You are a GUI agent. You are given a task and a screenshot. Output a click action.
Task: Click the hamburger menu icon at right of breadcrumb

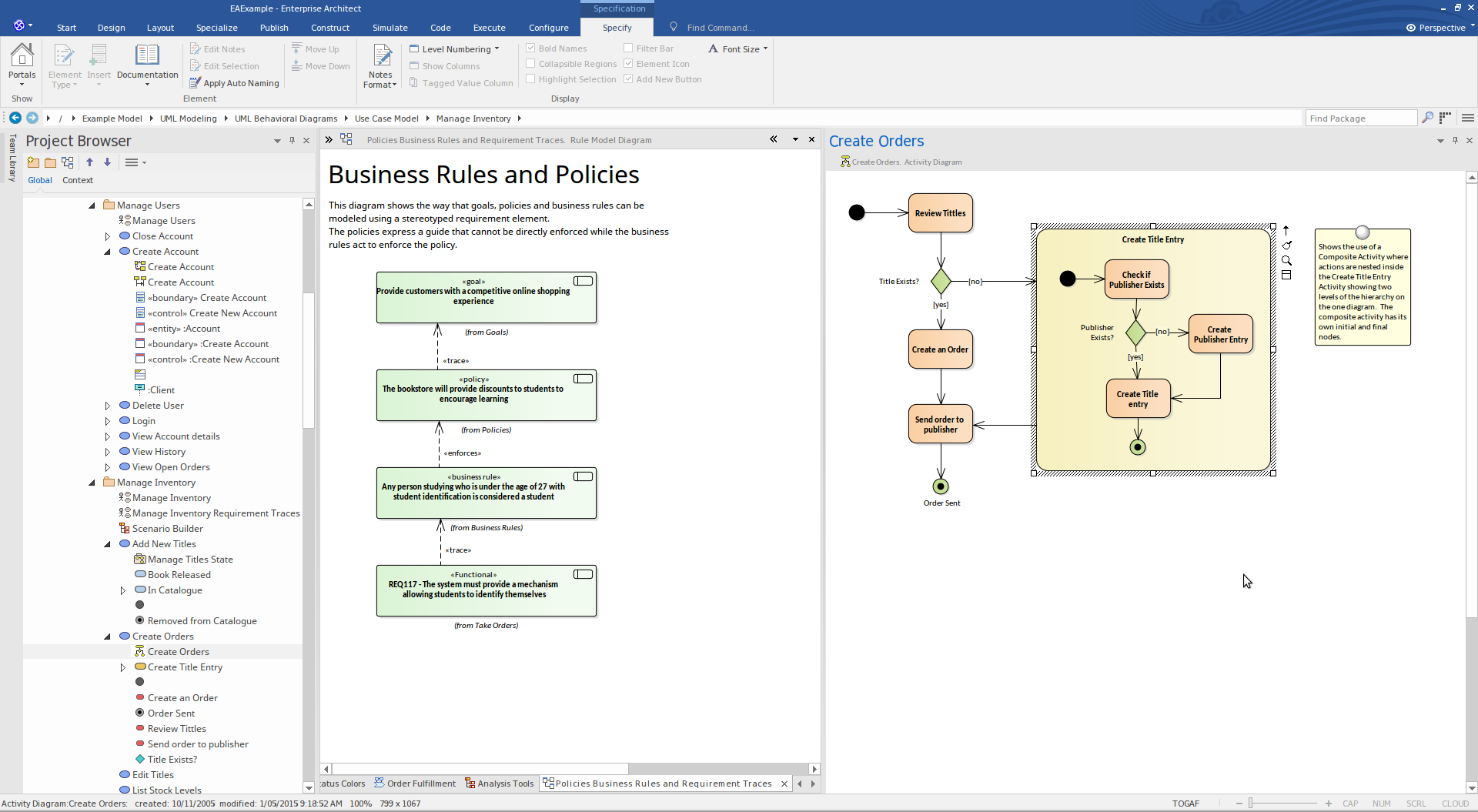click(x=1467, y=118)
